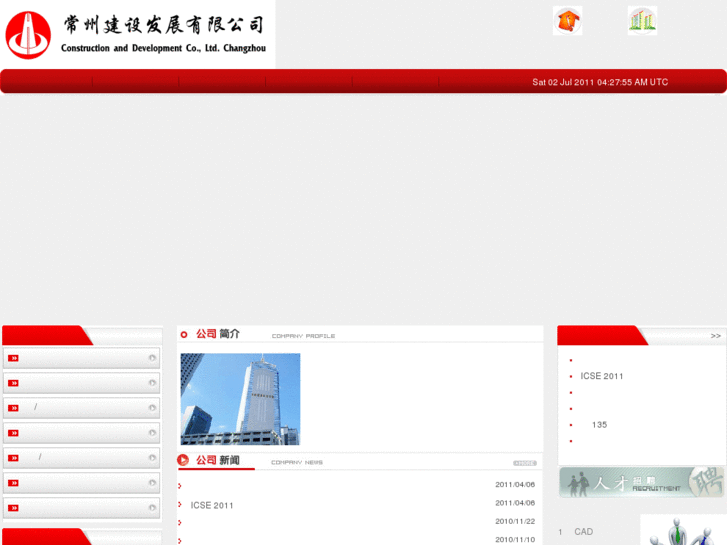Viewport: 727px width, 545px height.
Task: Click the COMPANY NEWS subtitle text
Action: tap(297, 462)
